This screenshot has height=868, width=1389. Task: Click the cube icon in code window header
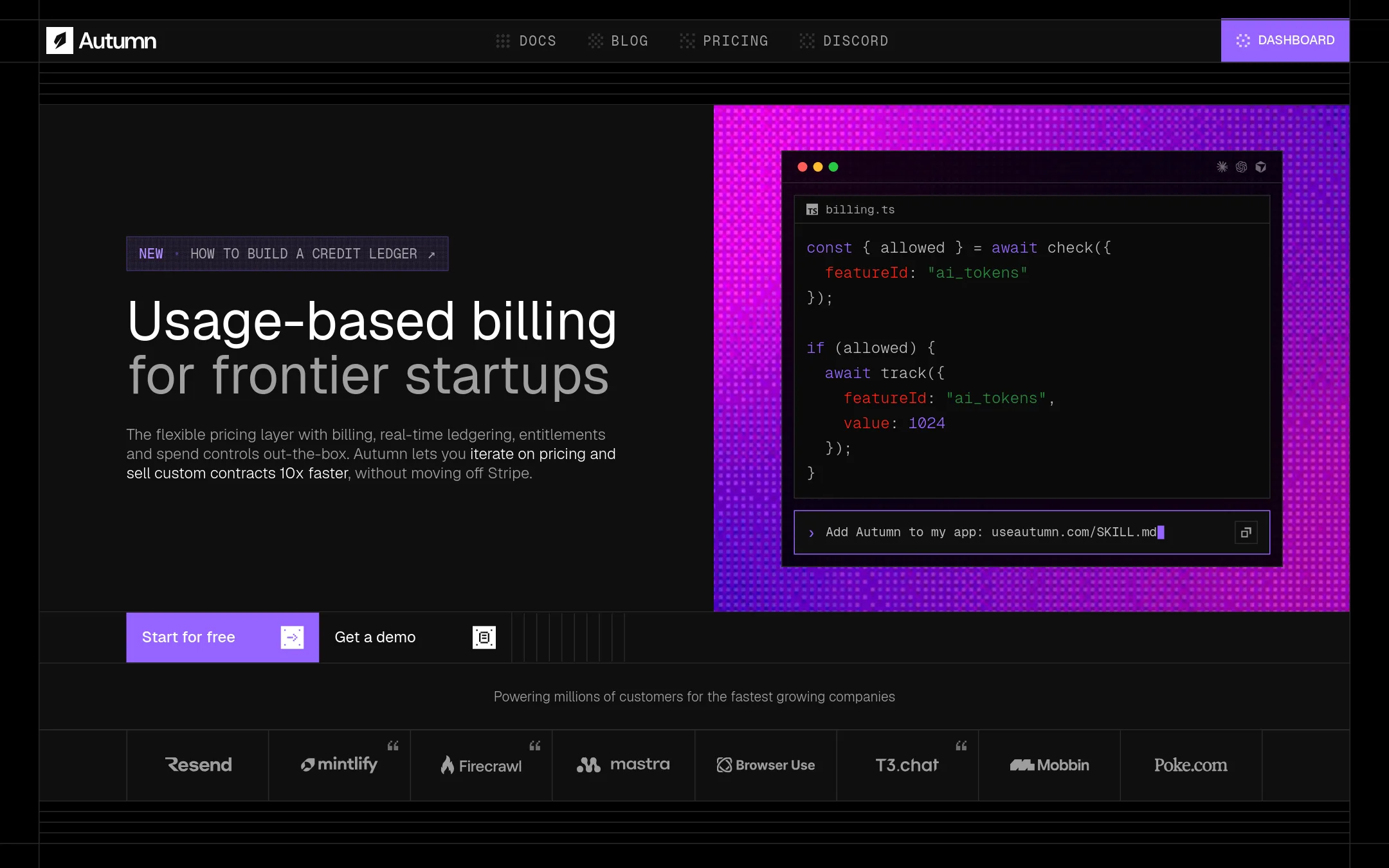tap(1260, 167)
